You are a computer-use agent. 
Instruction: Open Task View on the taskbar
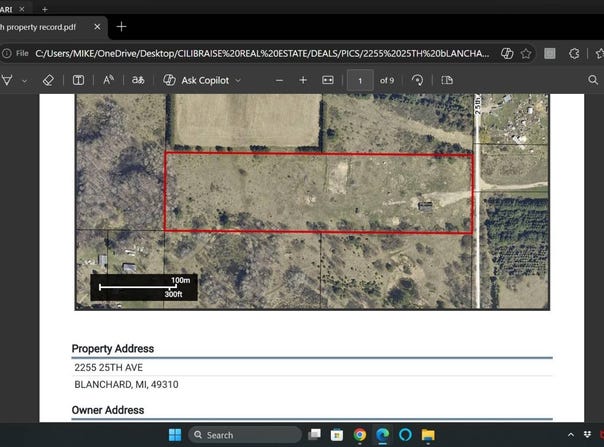coord(314,435)
